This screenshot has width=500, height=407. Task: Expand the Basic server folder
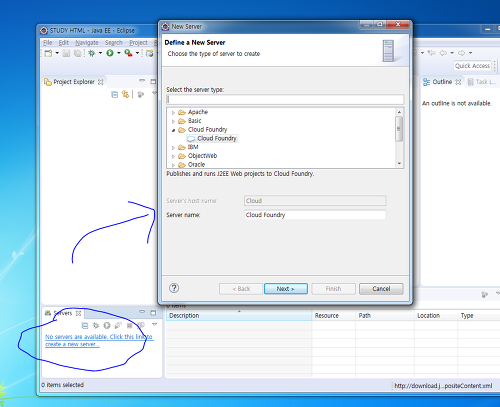point(173,121)
